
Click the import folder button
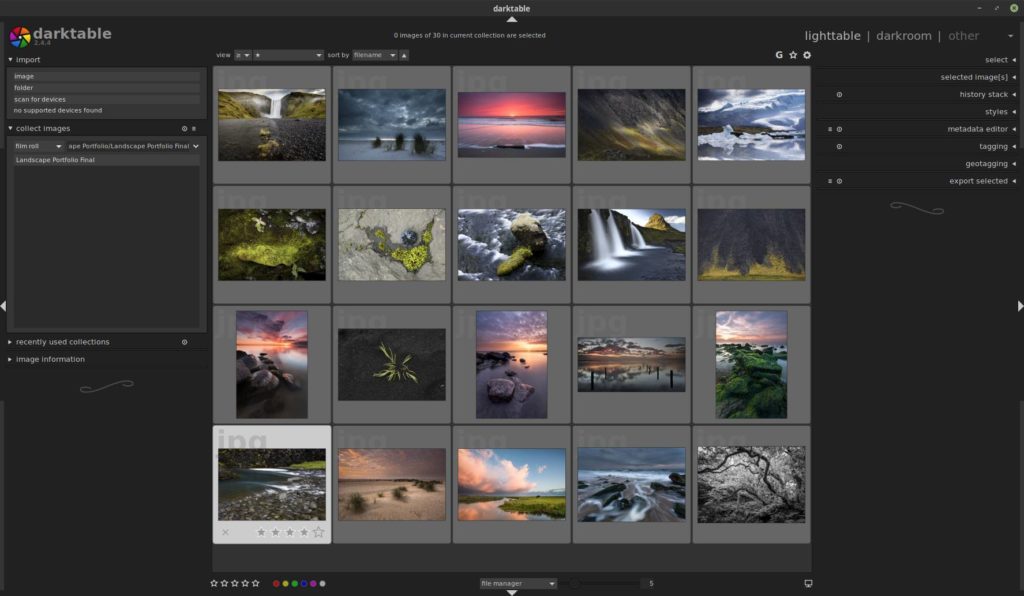(107, 87)
